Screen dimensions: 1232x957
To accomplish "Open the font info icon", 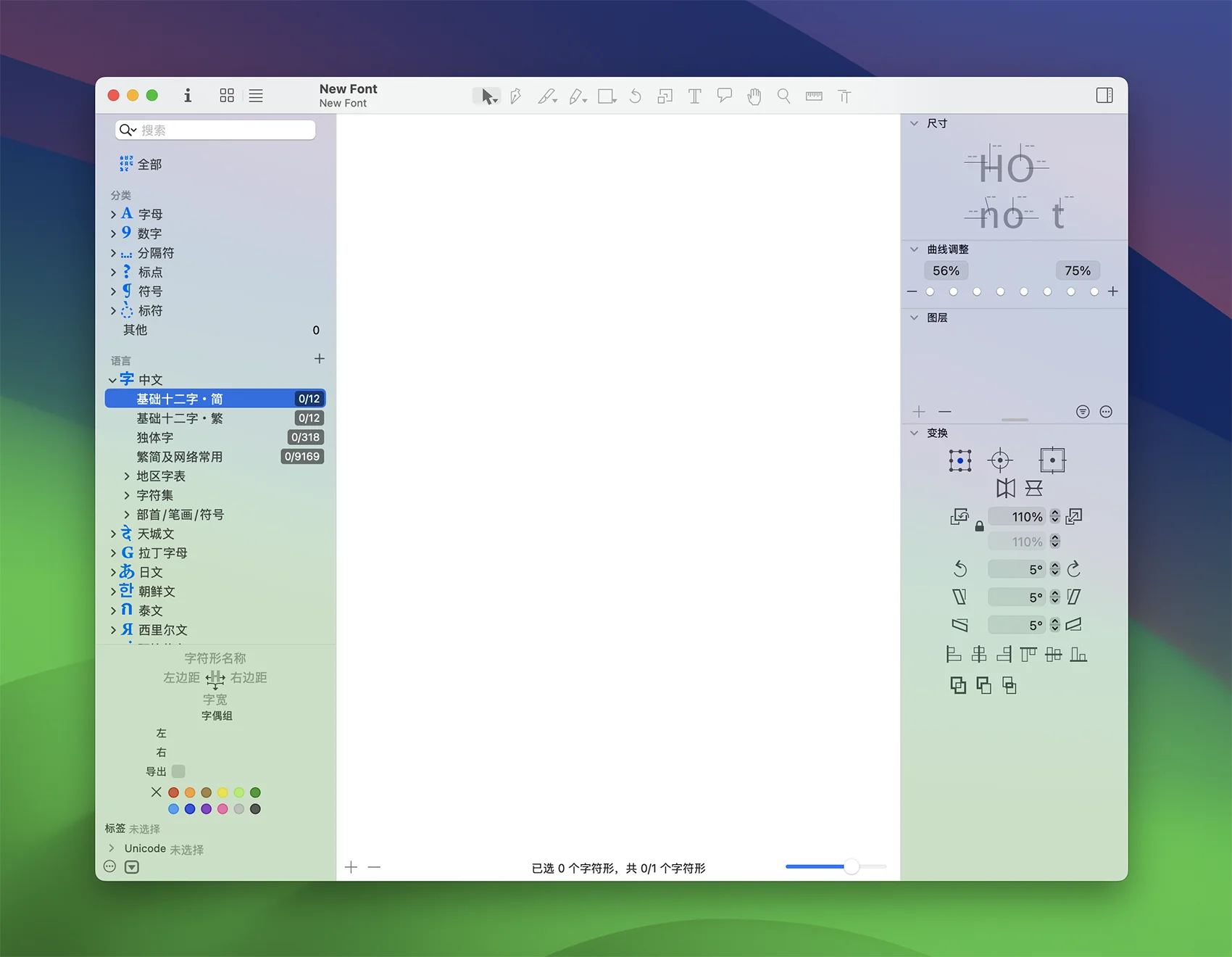I will (x=188, y=96).
